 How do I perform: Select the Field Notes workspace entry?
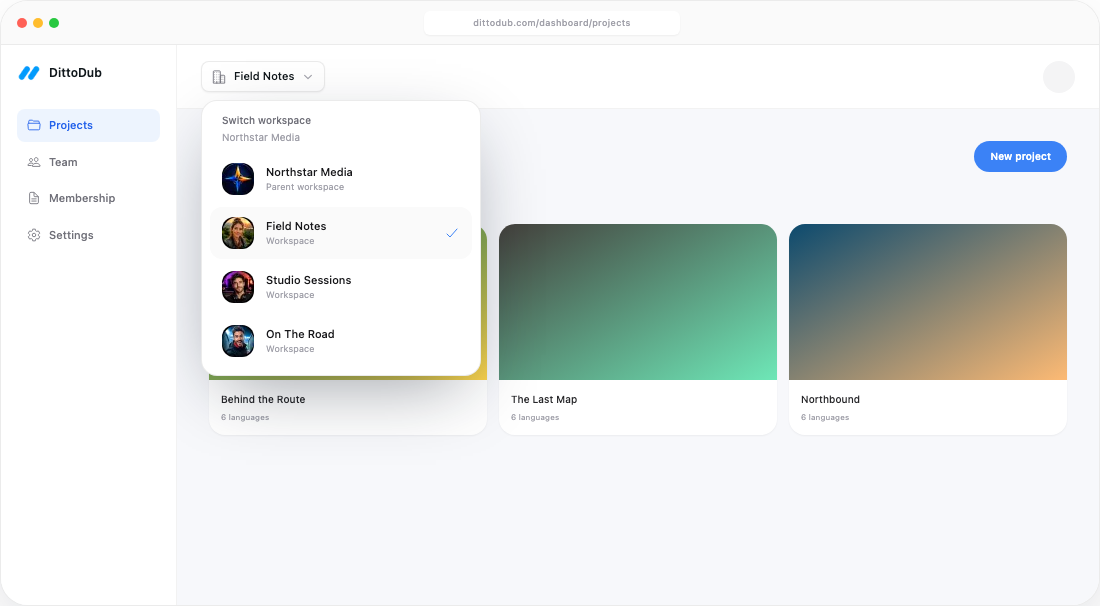pos(341,233)
